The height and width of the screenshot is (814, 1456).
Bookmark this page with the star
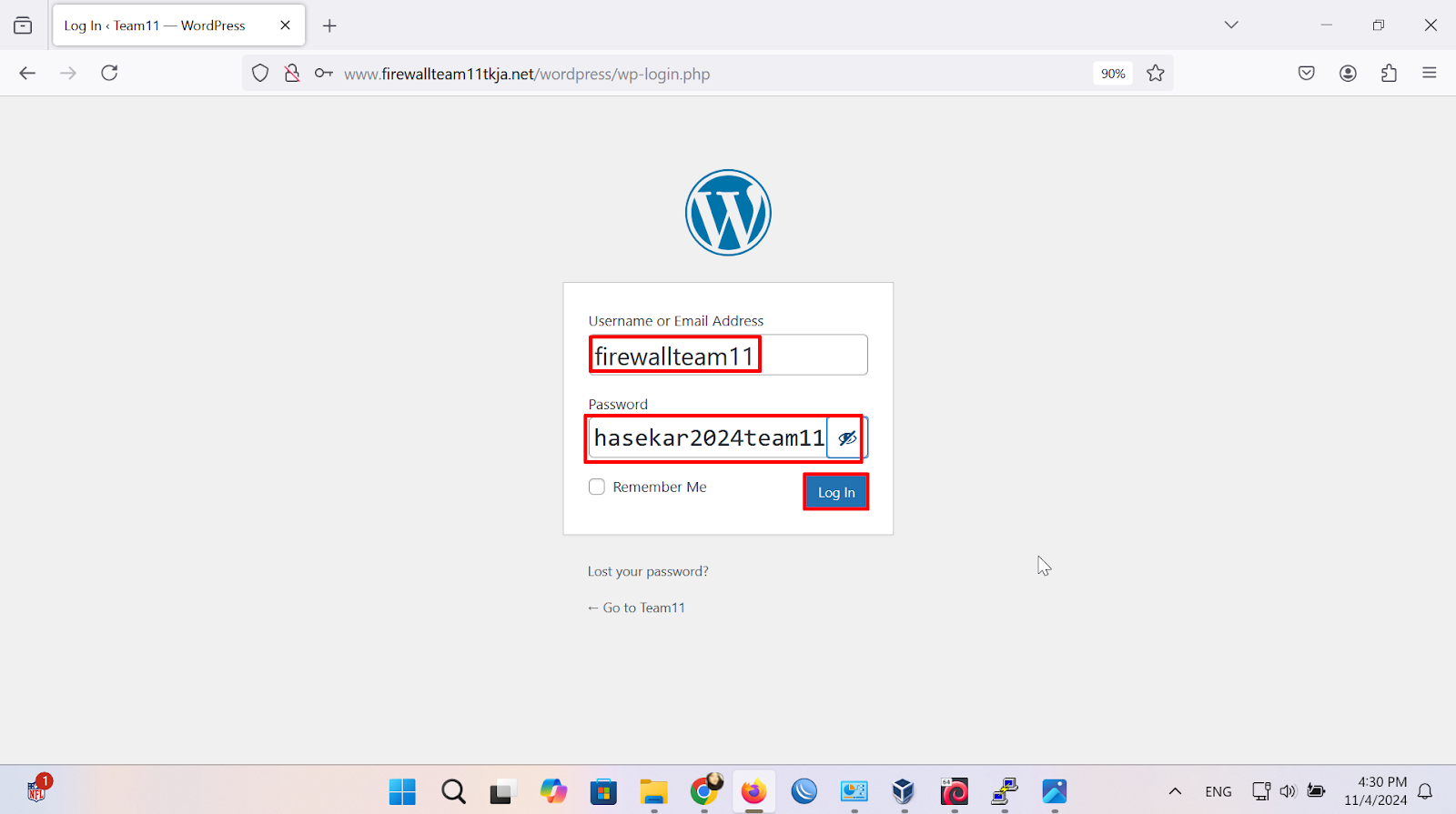(x=1156, y=74)
